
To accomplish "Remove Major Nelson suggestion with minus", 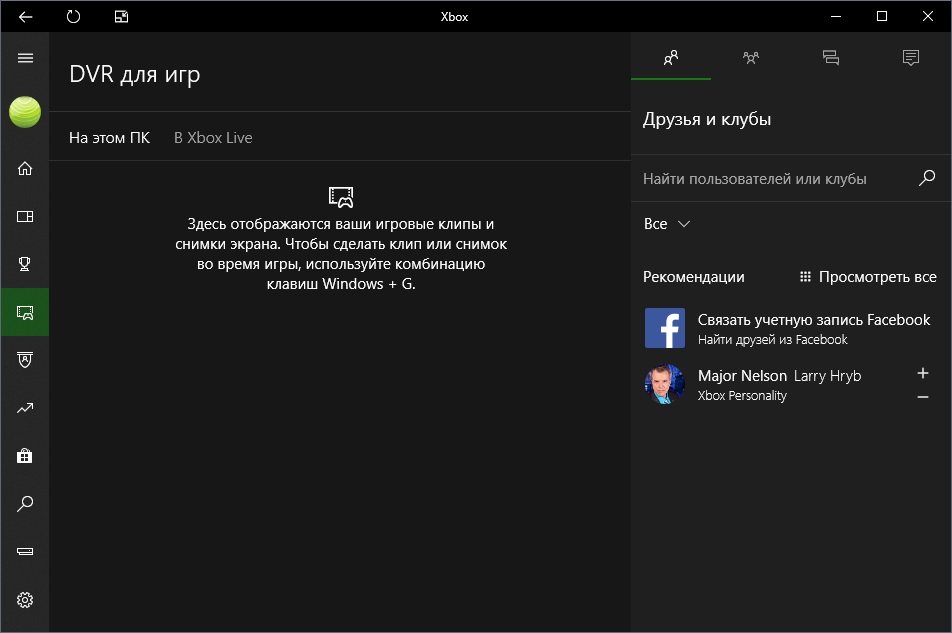I will tap(923, 397).
